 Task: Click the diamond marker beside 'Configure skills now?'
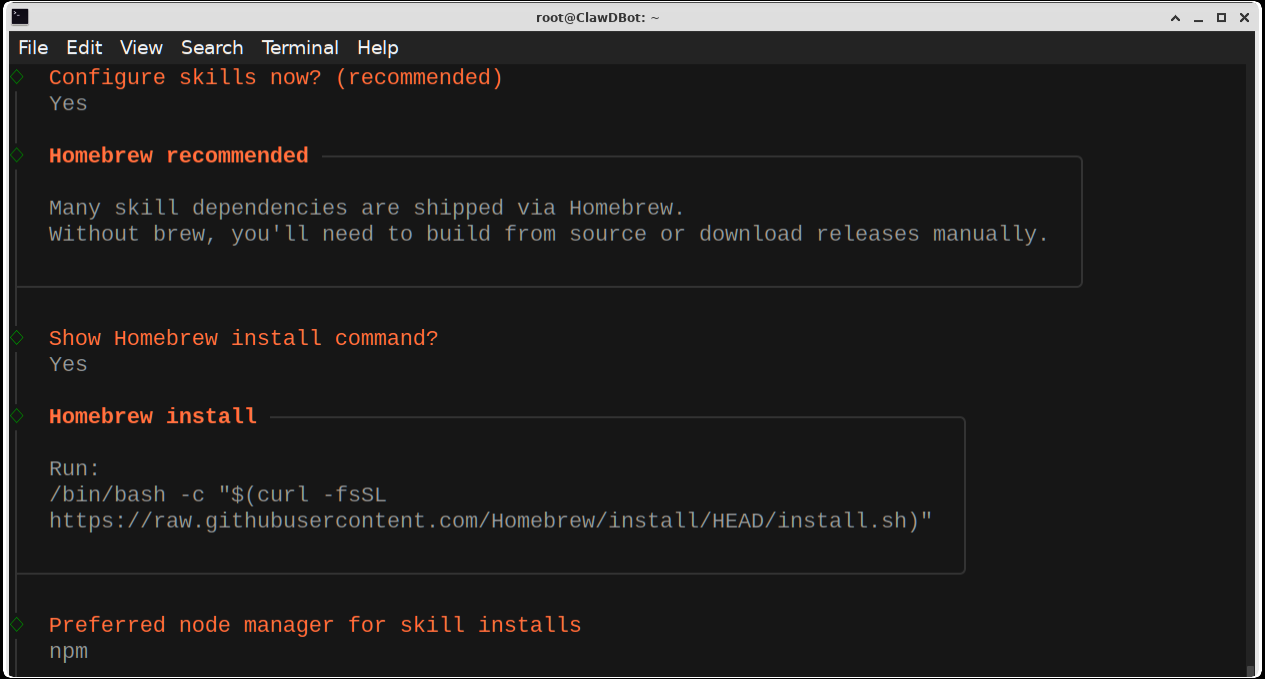point(17,77)
